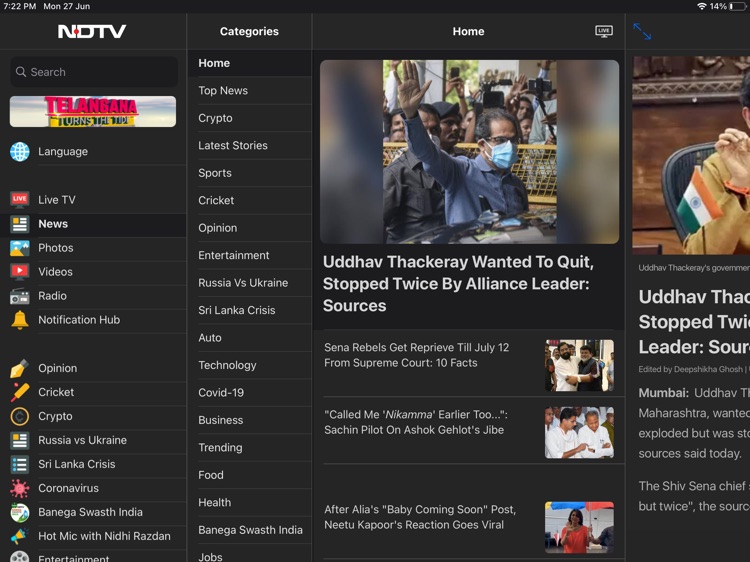750x562 pixels.
Task: Open the Uddhav Thackeray headline story
Action: tap(458, 284)
